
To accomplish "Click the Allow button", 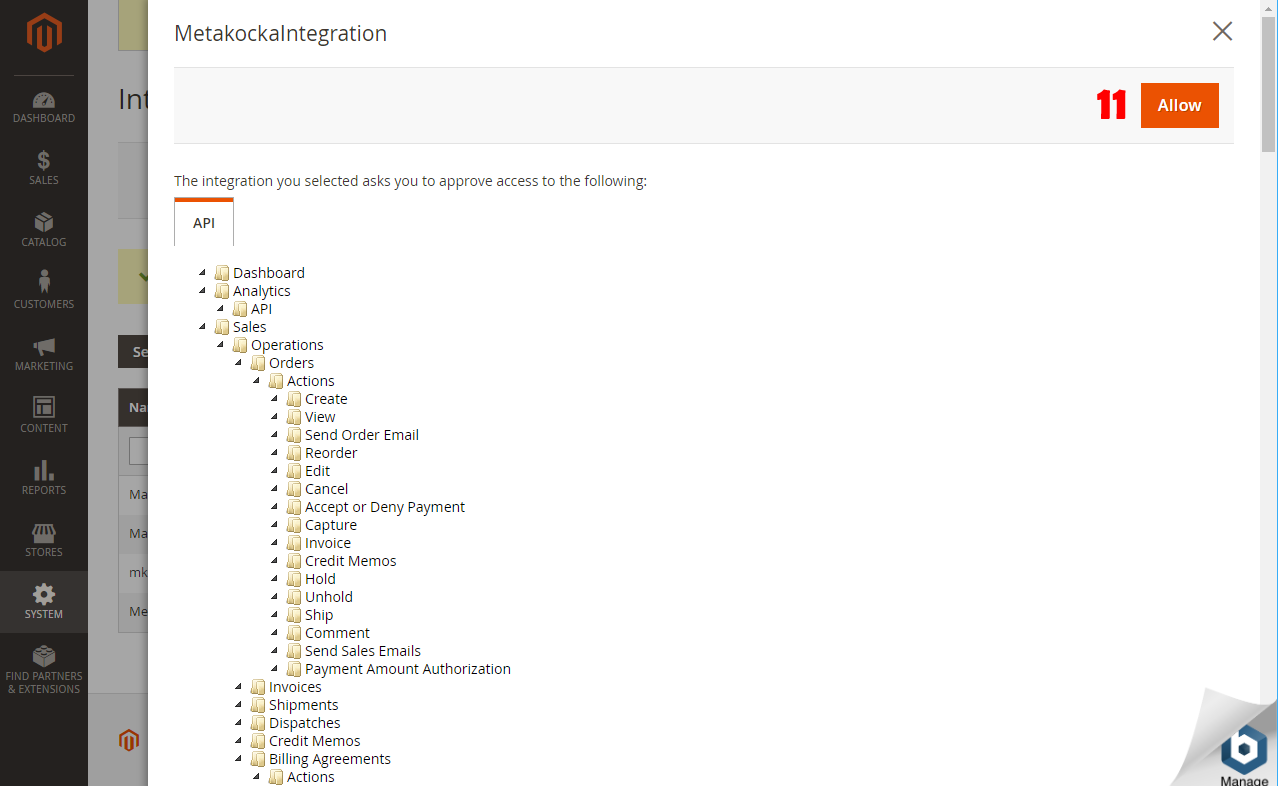I will click(x=1179, y=105).
